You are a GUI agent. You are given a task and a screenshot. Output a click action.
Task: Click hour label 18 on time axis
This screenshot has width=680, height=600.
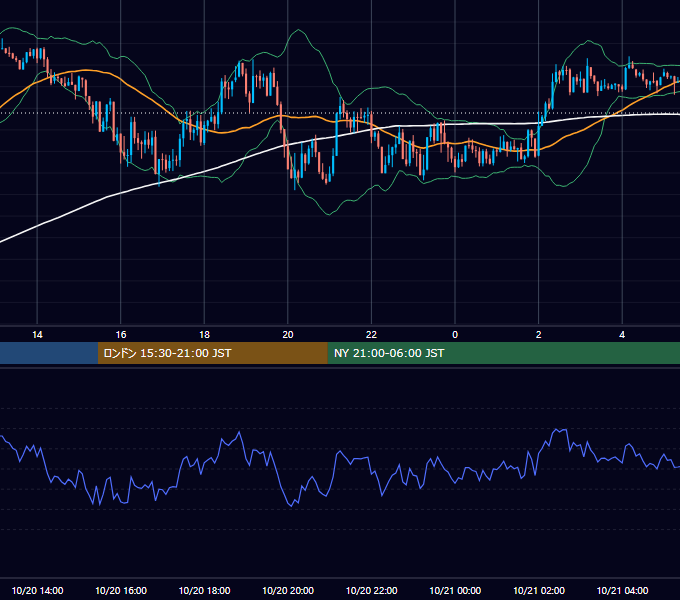[x=204, y=335]
